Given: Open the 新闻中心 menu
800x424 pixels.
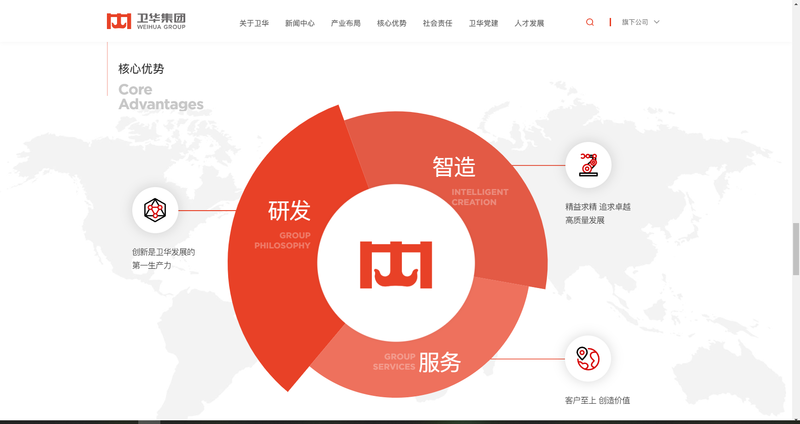Looking at the screenshot, I should [300, 23].
